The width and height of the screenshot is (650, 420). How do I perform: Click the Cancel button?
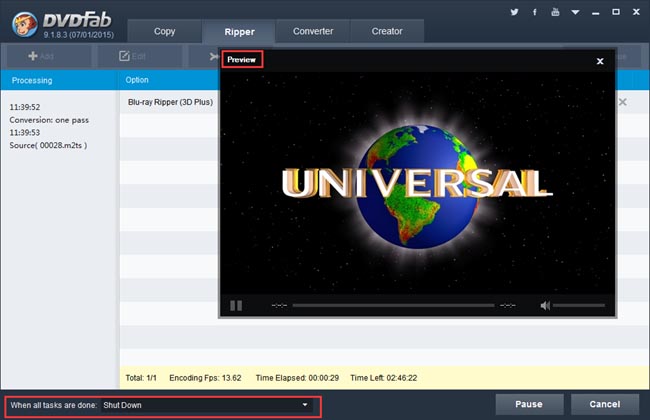tap(605, 404)
